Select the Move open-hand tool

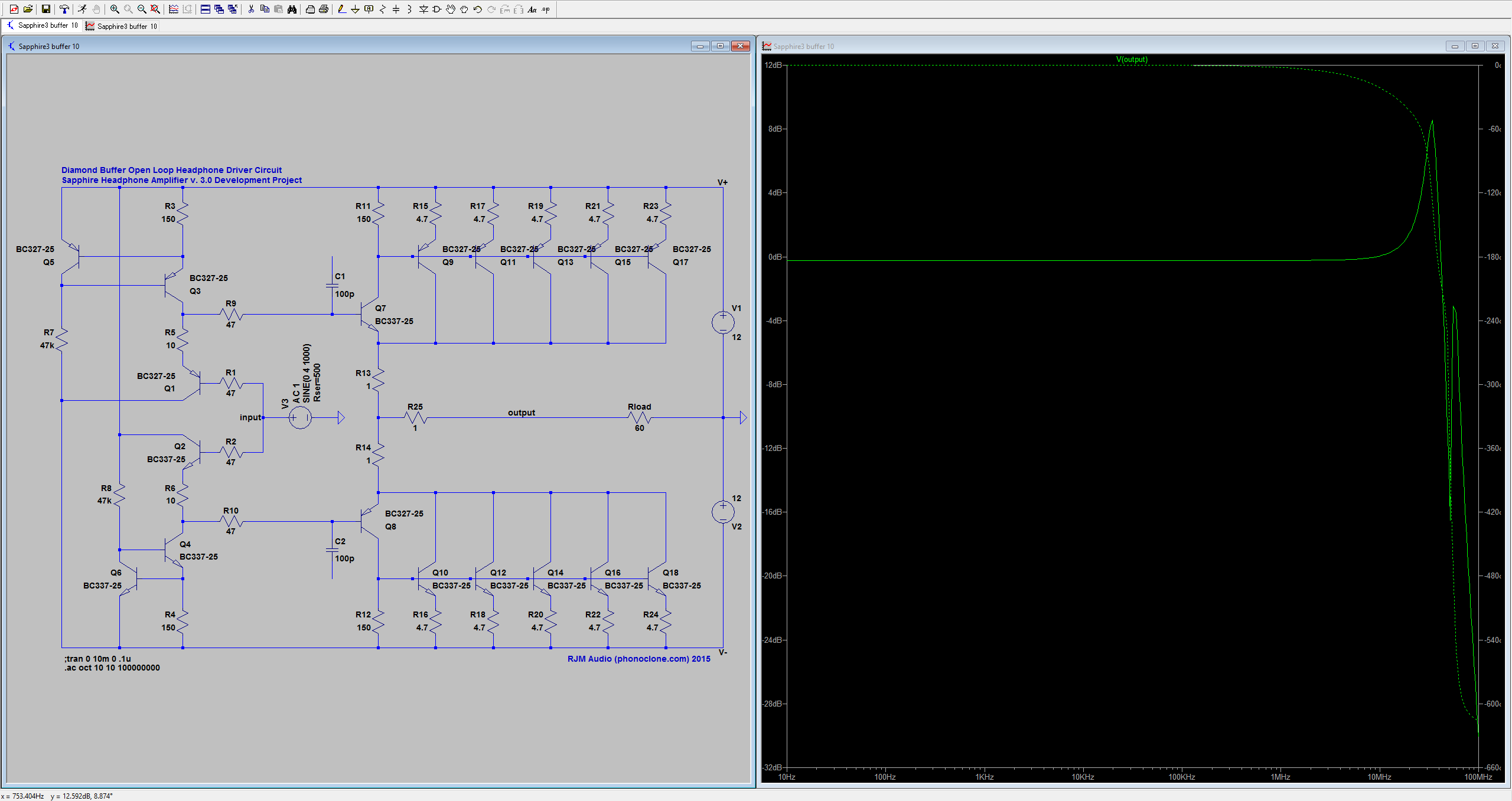(x=451, y=9)
